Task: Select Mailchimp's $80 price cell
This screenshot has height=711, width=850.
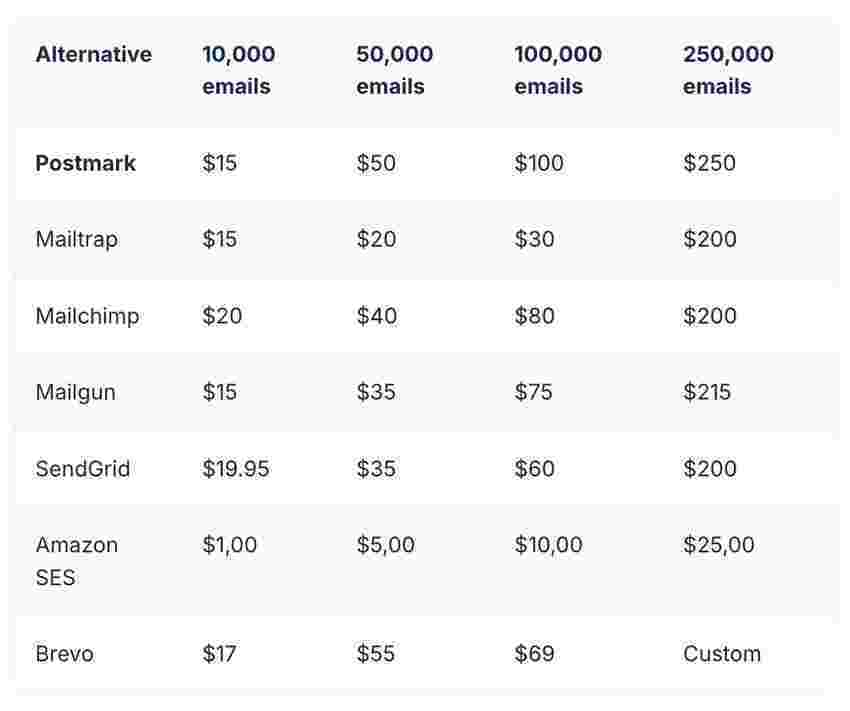Action: [533, 316]
